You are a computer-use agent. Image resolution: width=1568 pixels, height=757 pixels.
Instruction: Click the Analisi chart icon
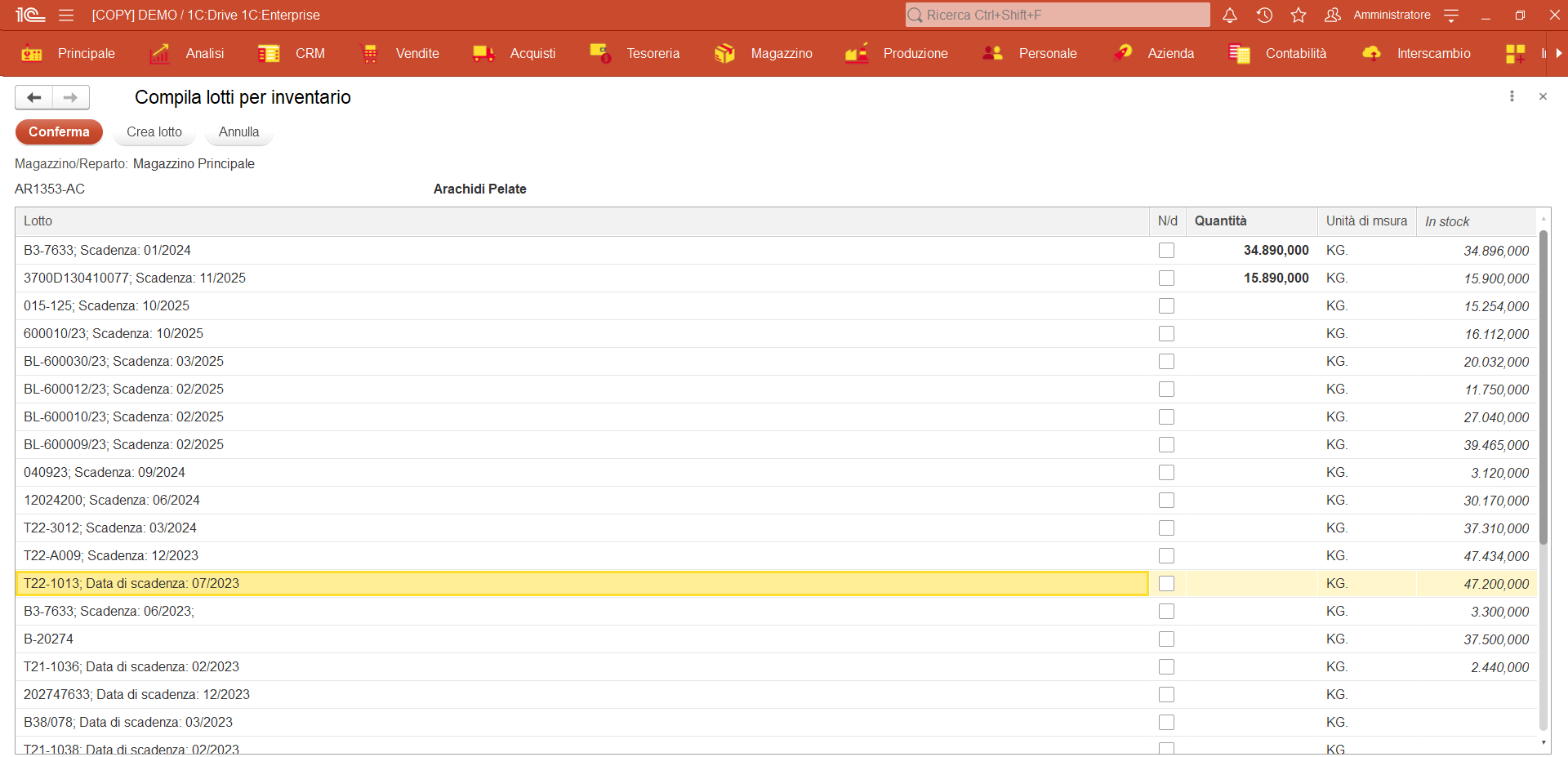tap(160, 53)
